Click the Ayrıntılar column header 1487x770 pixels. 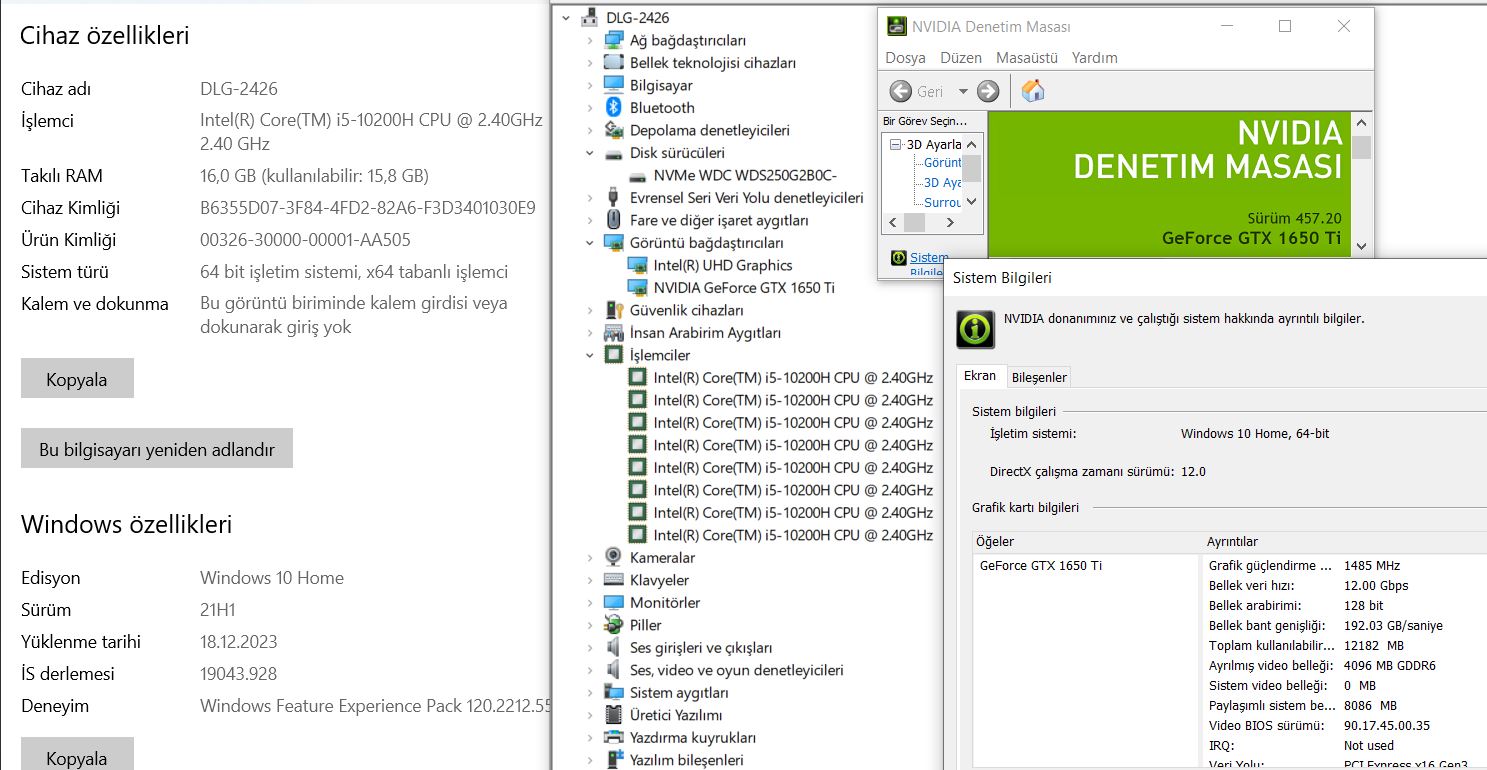pyautogui.click(x=1344, y=541)
